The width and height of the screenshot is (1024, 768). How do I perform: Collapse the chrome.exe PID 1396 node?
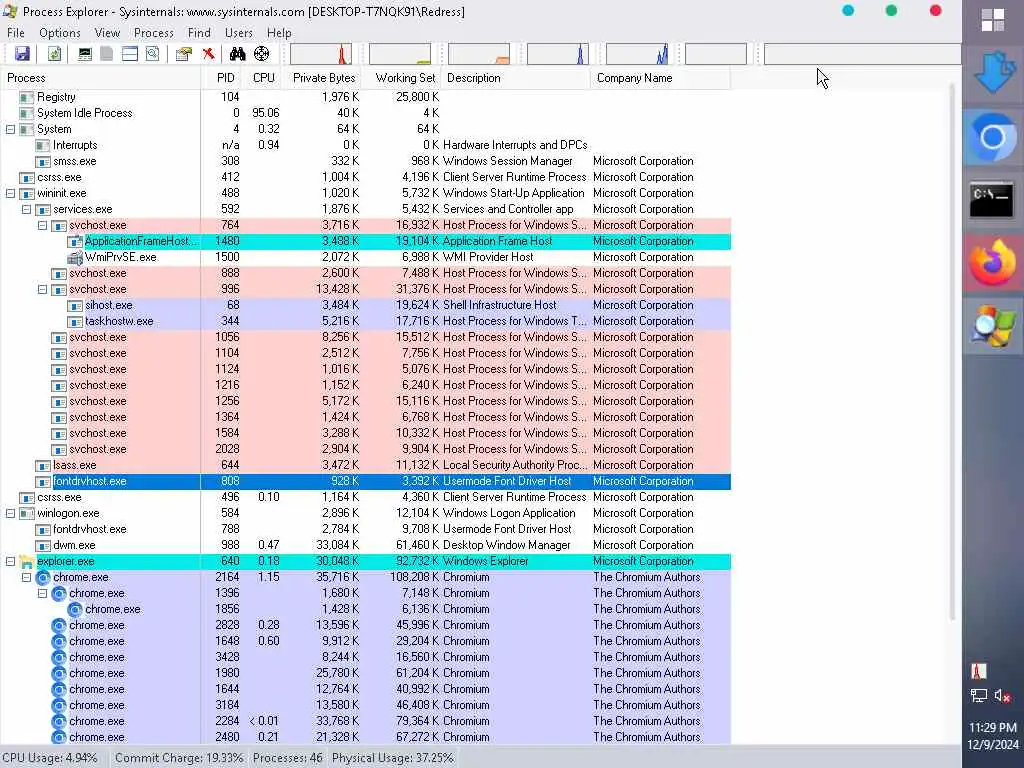click(x=42, y=594)
